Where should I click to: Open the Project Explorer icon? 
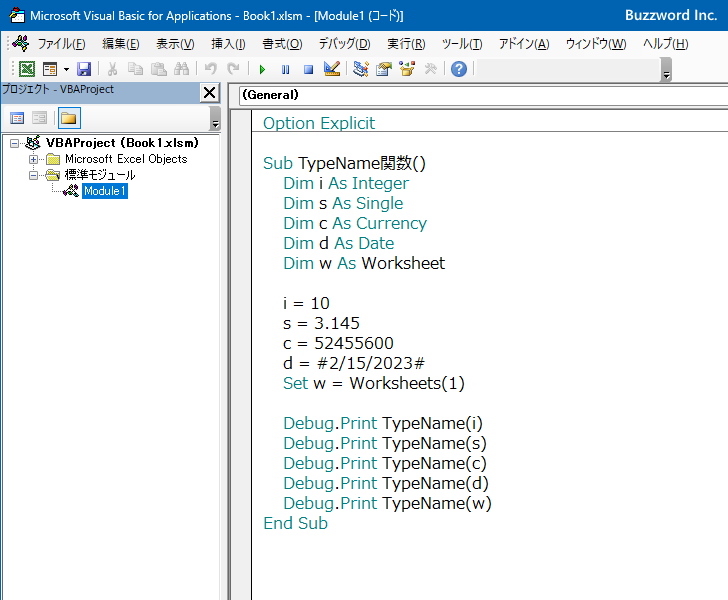(361, 69)
